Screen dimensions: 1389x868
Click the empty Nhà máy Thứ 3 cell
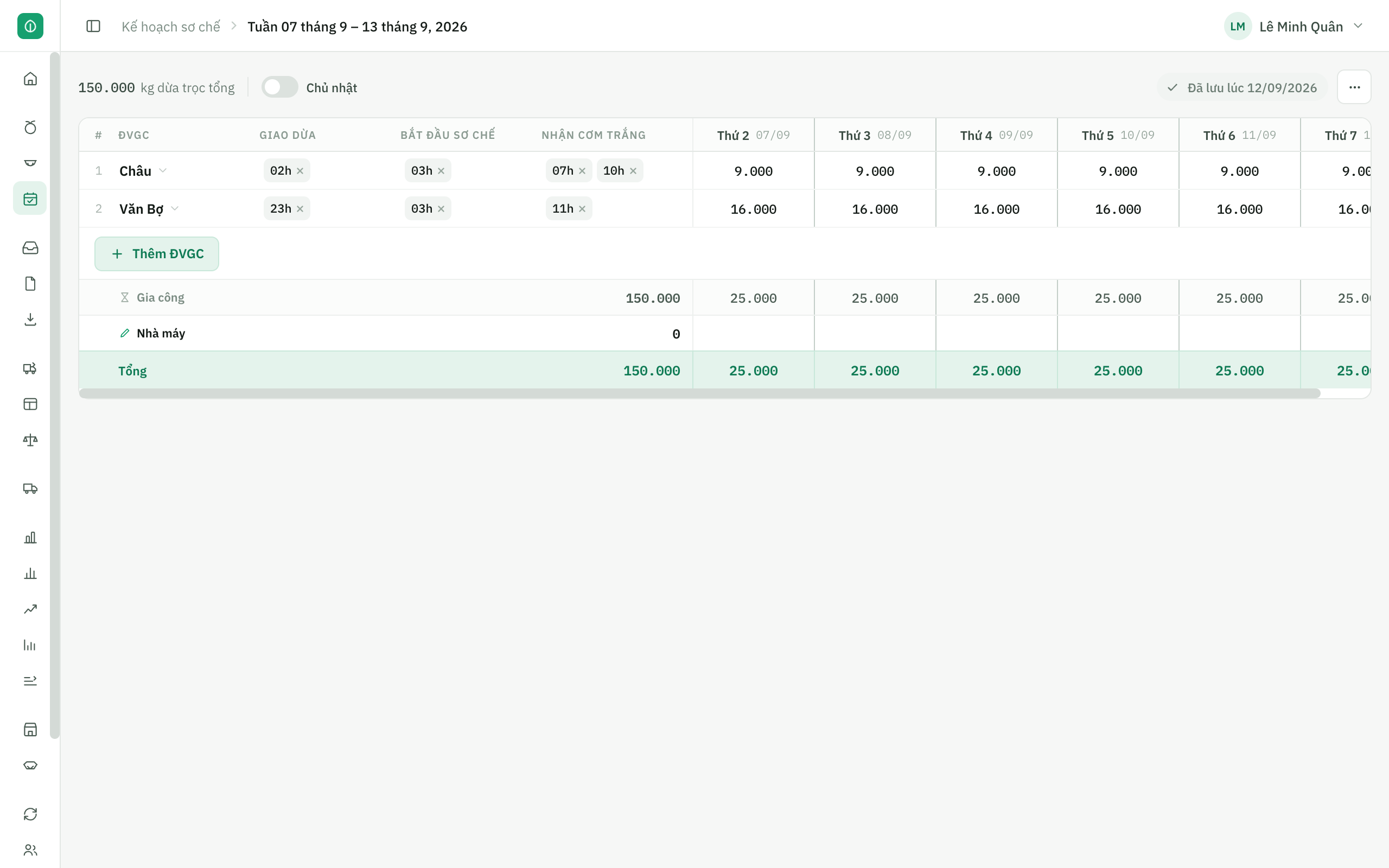pos(875,334)
